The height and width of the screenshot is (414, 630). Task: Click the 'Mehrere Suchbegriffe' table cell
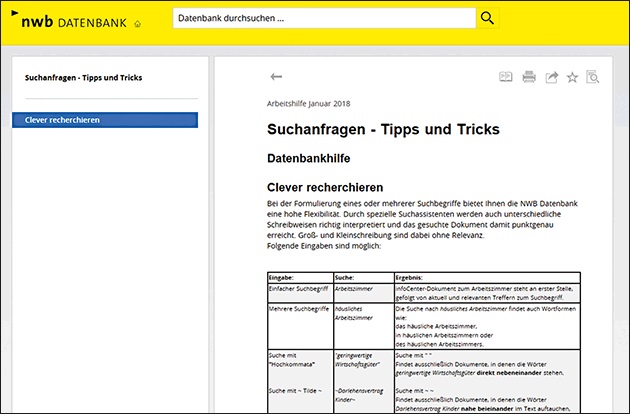coord(298,312)
